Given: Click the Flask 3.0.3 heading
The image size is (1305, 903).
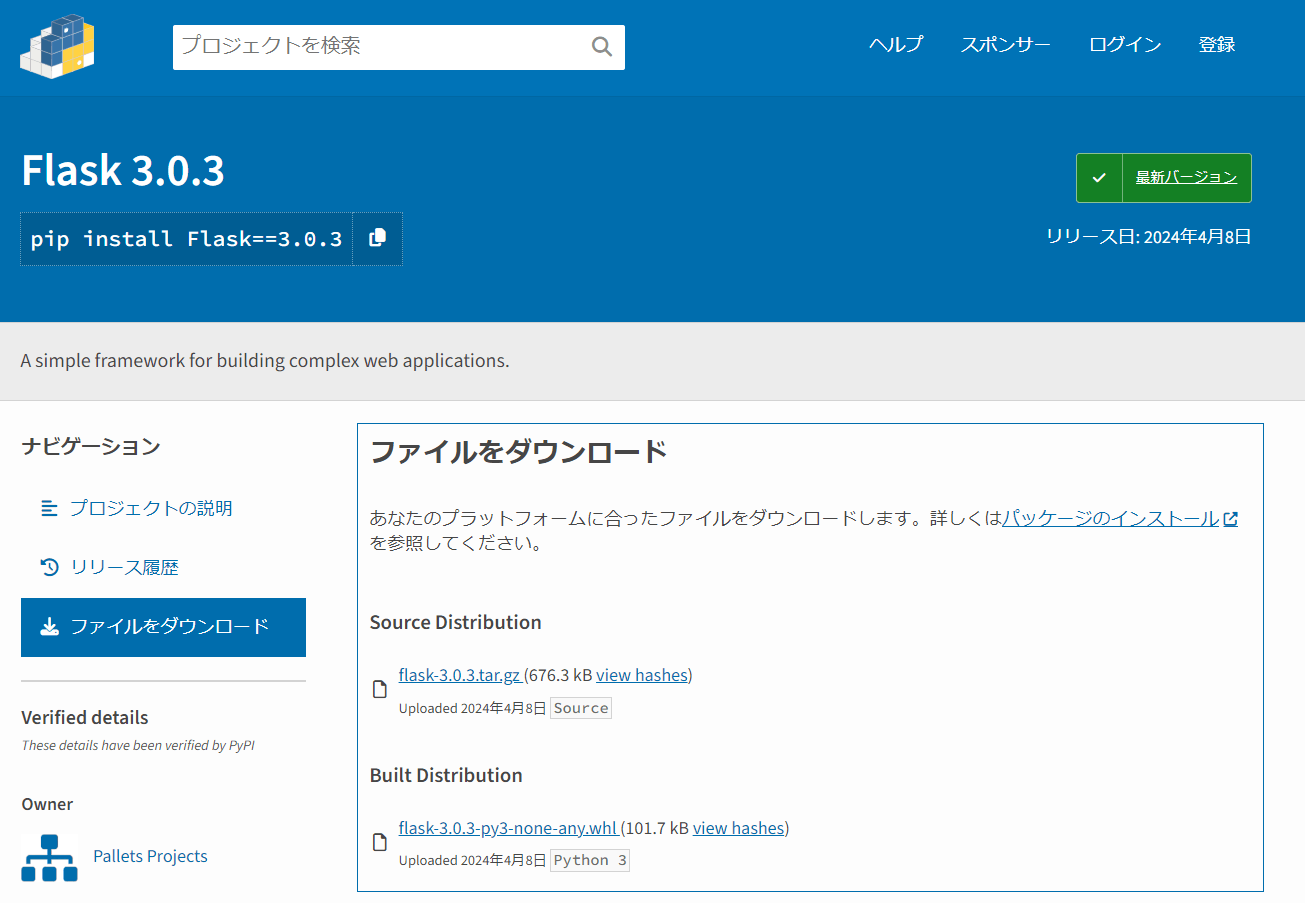Looking at the screenshot, I should point(123,171).
